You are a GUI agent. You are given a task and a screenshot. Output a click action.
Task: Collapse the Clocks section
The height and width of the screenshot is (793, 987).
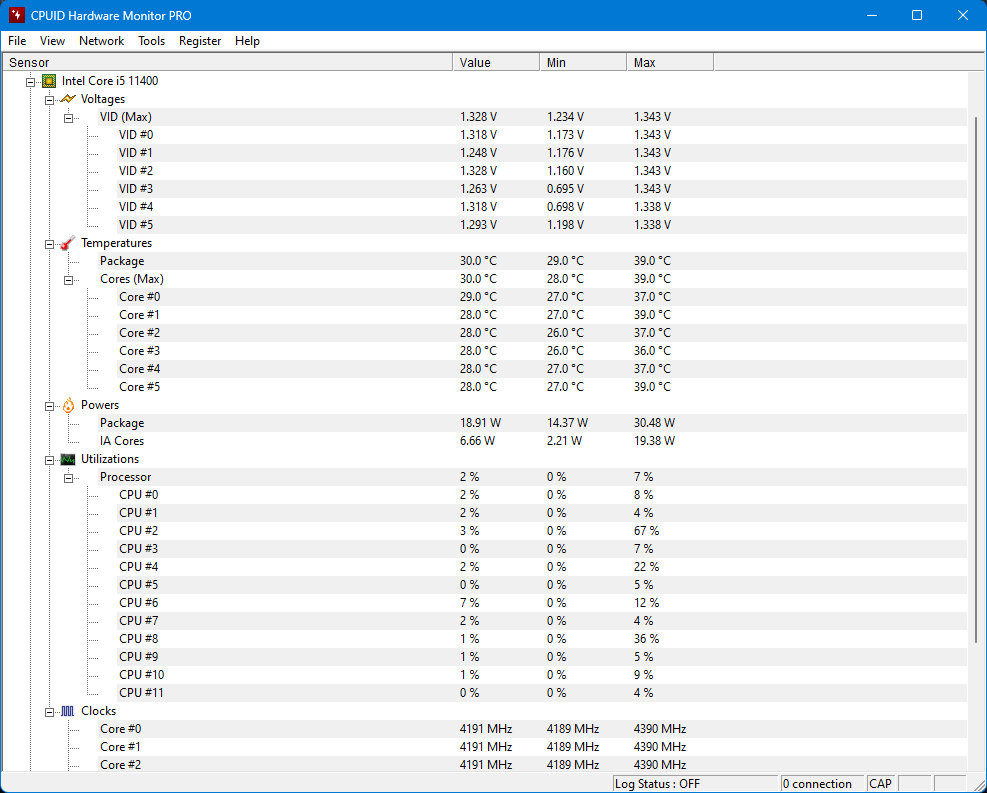[x=49, y=712]
